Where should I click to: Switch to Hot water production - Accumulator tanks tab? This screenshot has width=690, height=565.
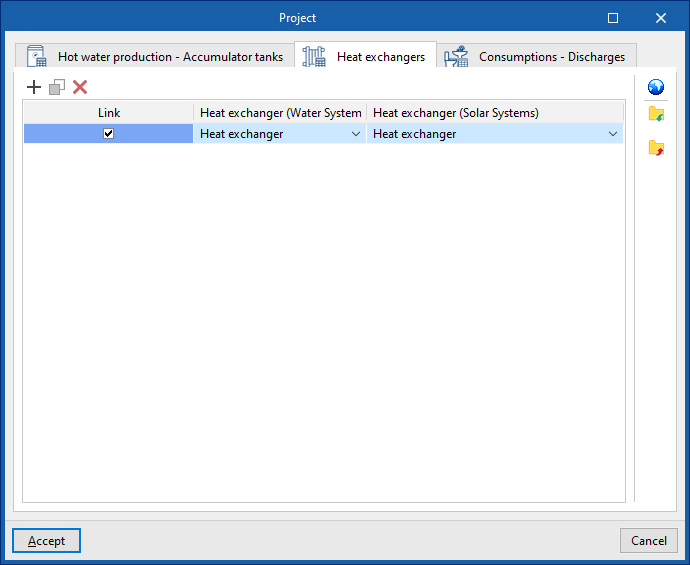click(155, 57)
